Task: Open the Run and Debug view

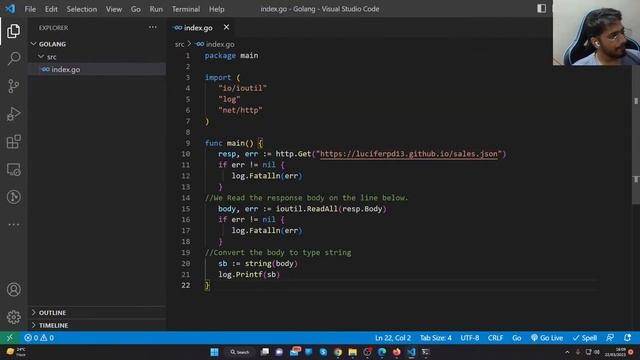Action: 13,114
